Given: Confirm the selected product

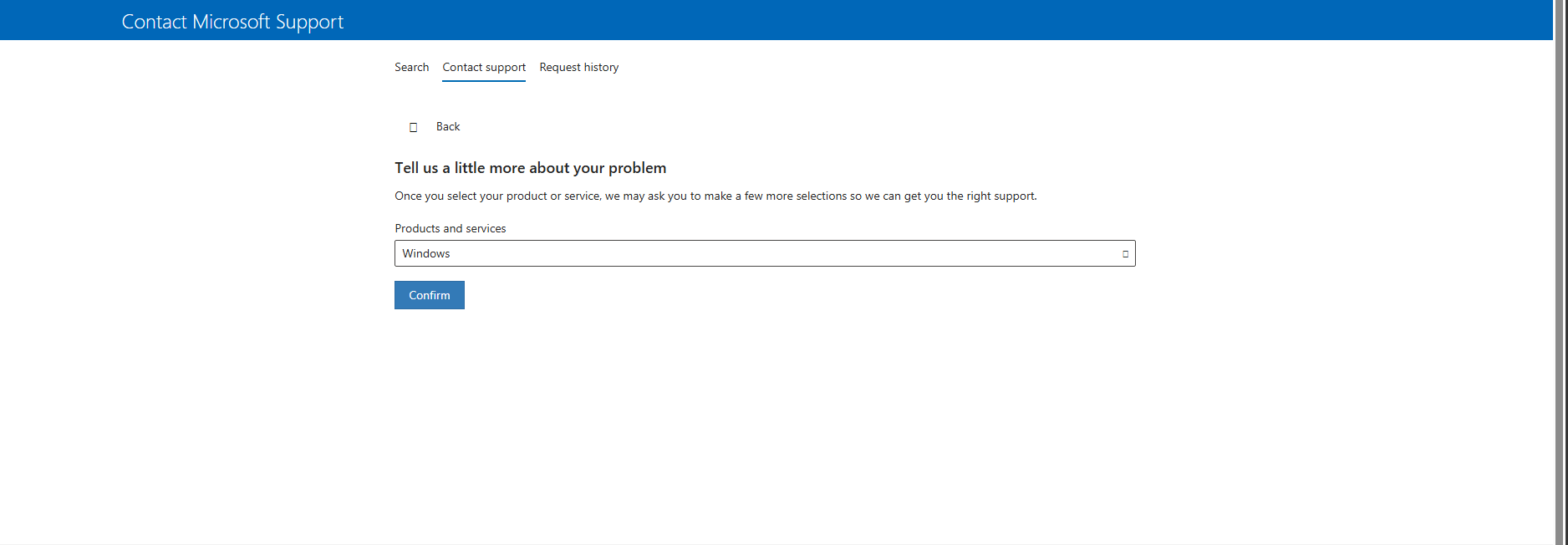Looking at the screenshot, I should pyautogui.click(x=430, y=295).
